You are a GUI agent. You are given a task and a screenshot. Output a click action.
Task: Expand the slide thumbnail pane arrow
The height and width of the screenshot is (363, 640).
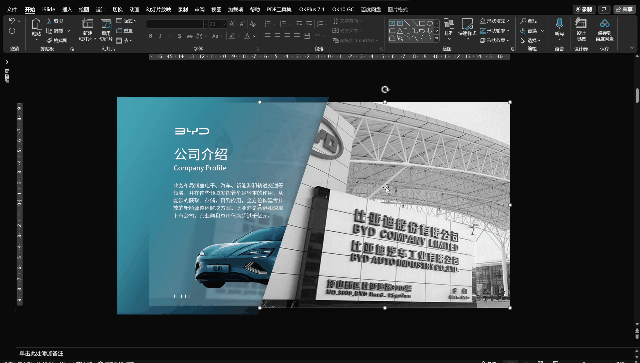[x=7, y=62]
